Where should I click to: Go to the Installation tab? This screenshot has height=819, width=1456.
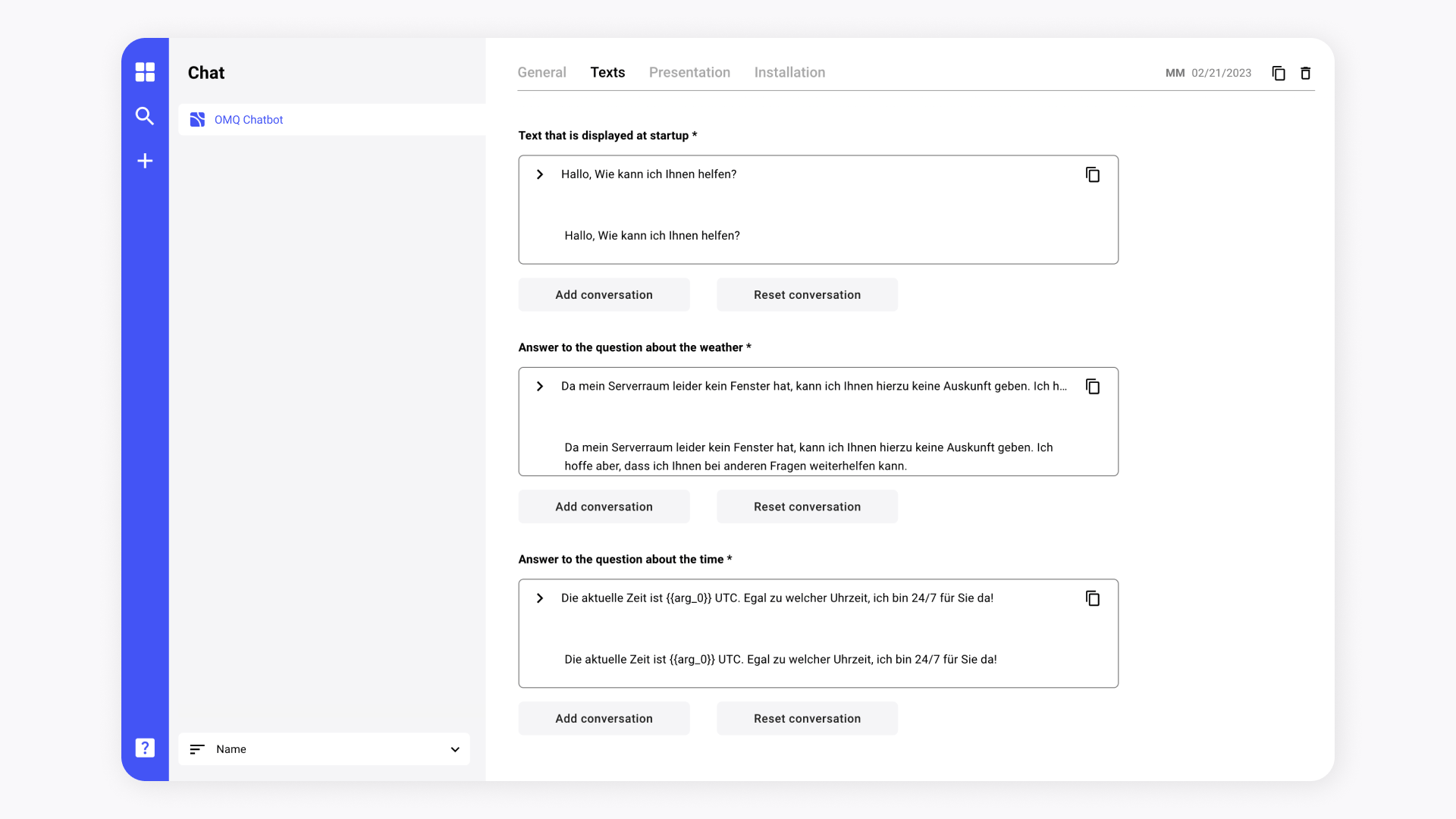(789, 73)
